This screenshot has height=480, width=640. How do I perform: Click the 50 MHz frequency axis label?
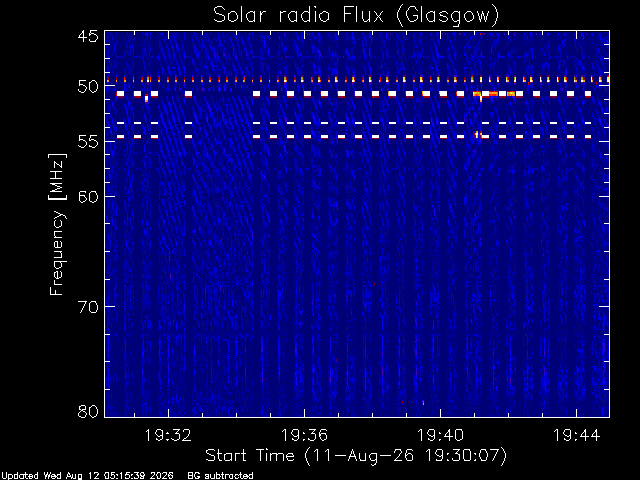coord(88,87)
